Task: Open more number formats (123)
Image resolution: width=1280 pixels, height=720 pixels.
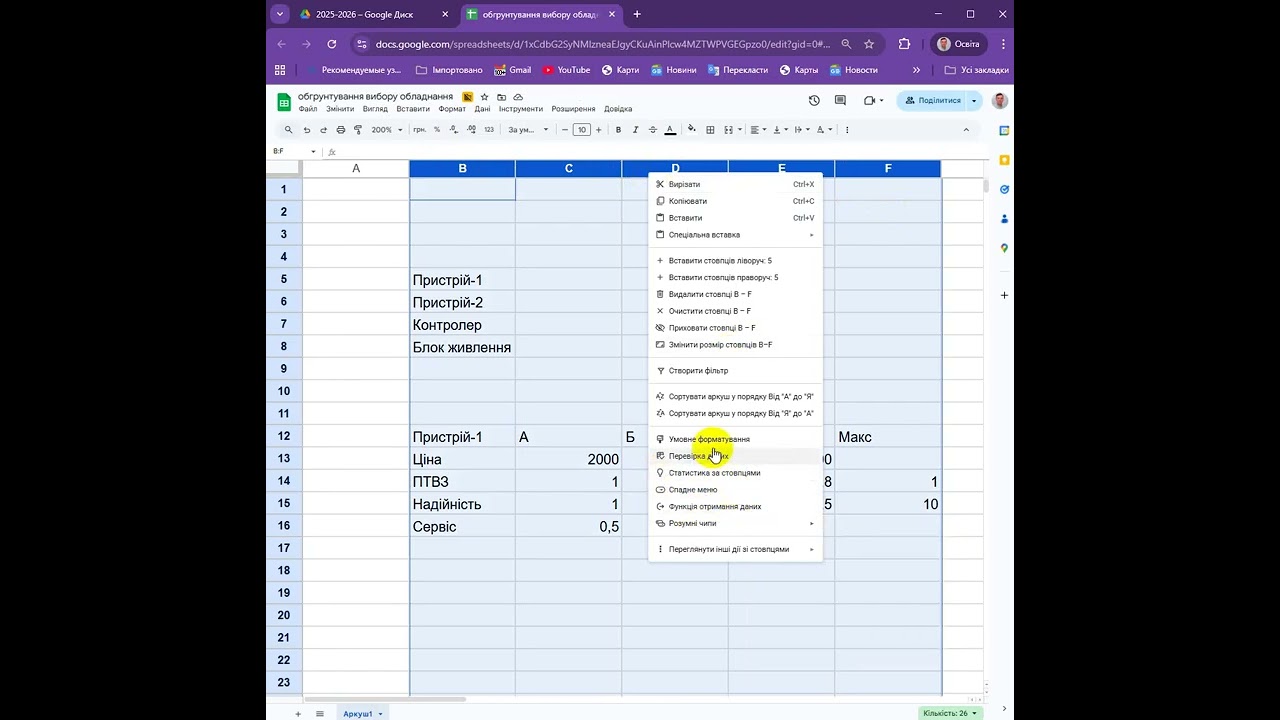Action: pyautogui.click(x=489, y=130)
